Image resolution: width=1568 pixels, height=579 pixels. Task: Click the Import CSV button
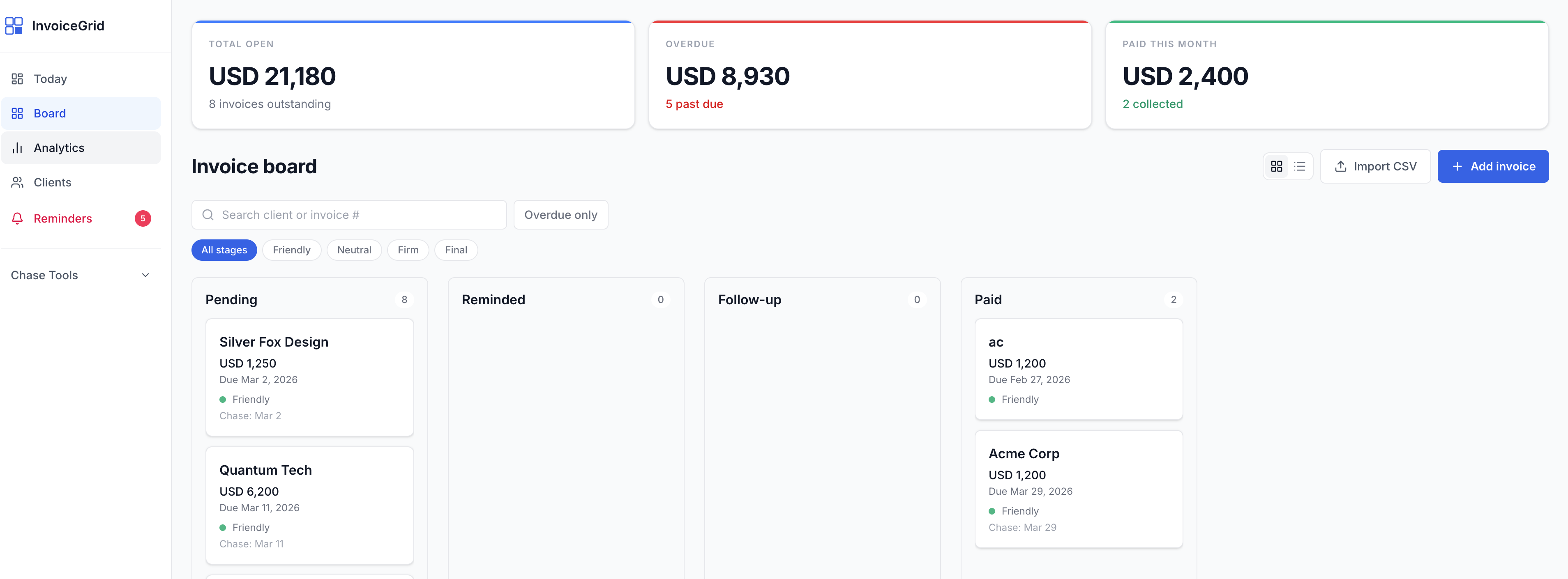(x=1374, y=166)
